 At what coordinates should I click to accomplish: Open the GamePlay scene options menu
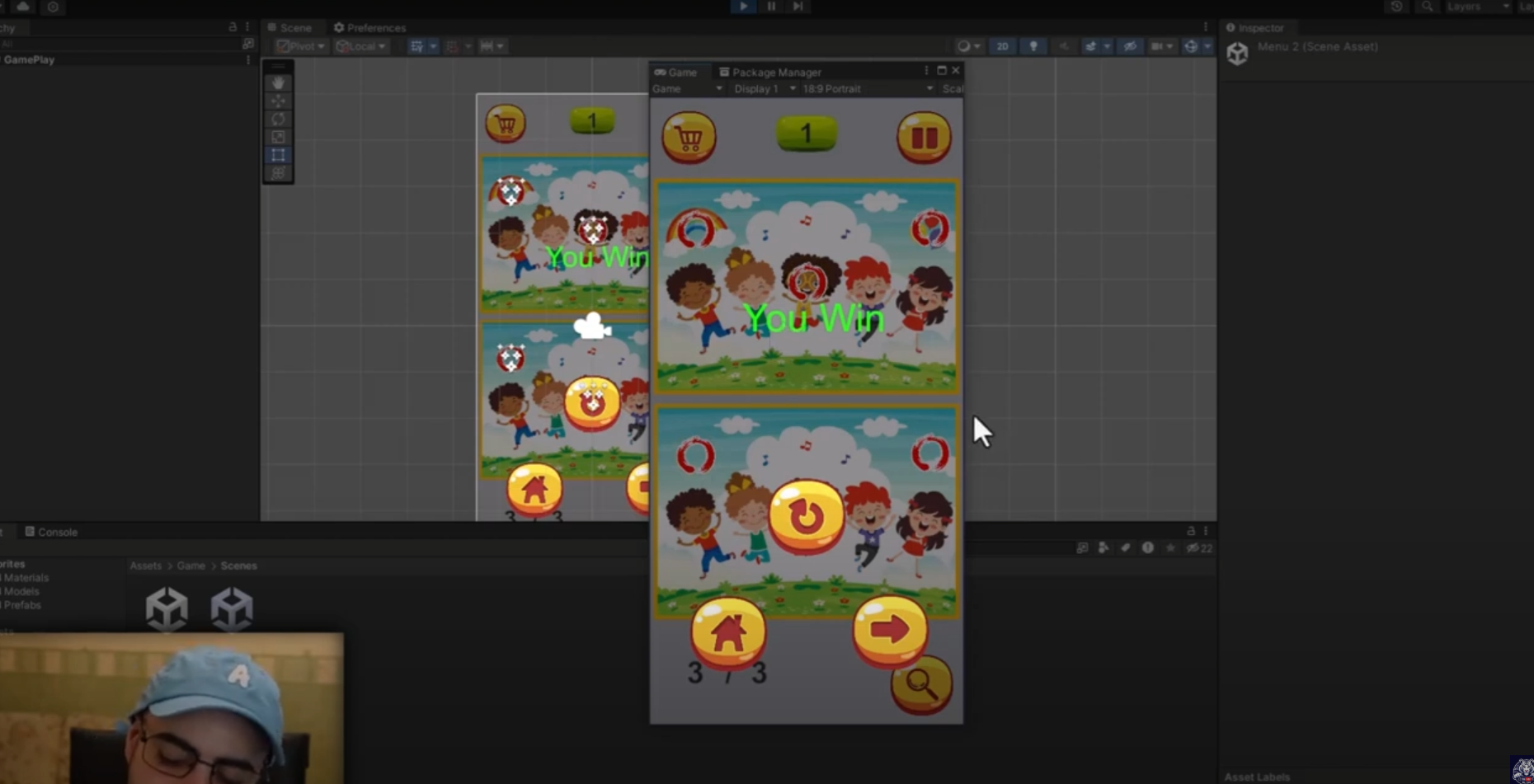click(x=247, y=59)
